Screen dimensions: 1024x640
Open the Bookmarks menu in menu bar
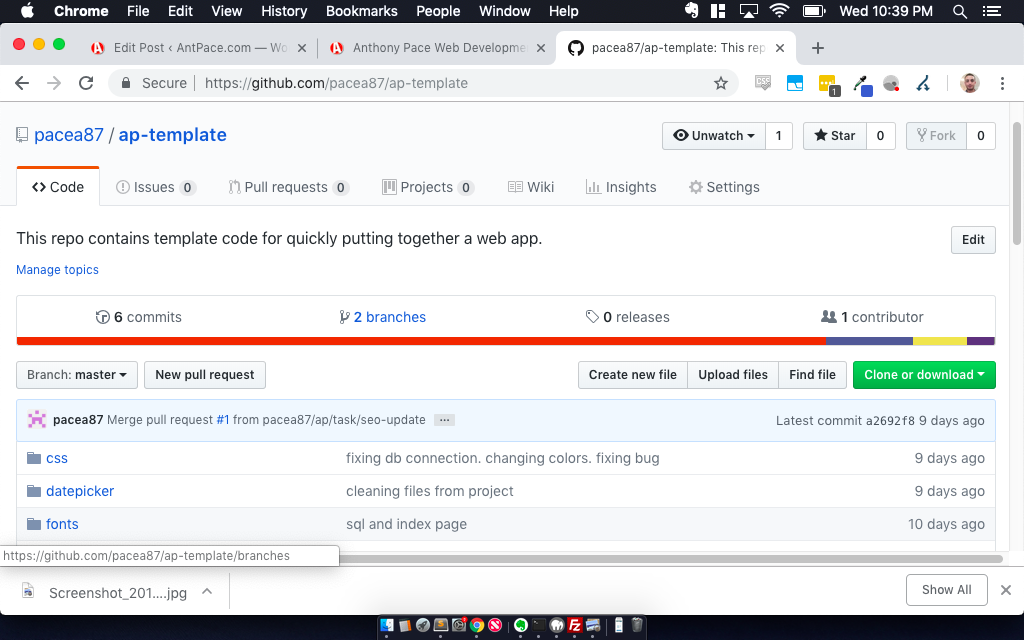click(x=362, y=11)
